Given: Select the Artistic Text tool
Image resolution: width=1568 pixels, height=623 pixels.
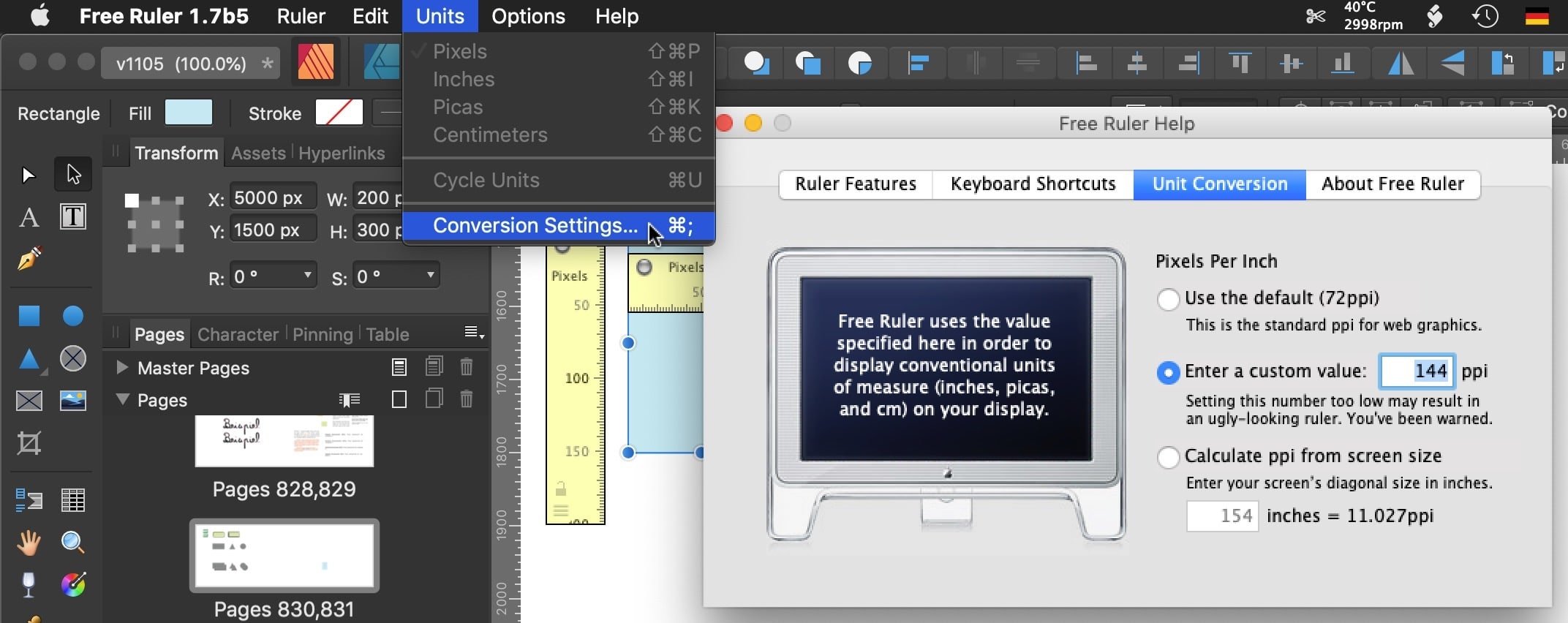Looking at the screenshot, I should click(x=29, y=217).
